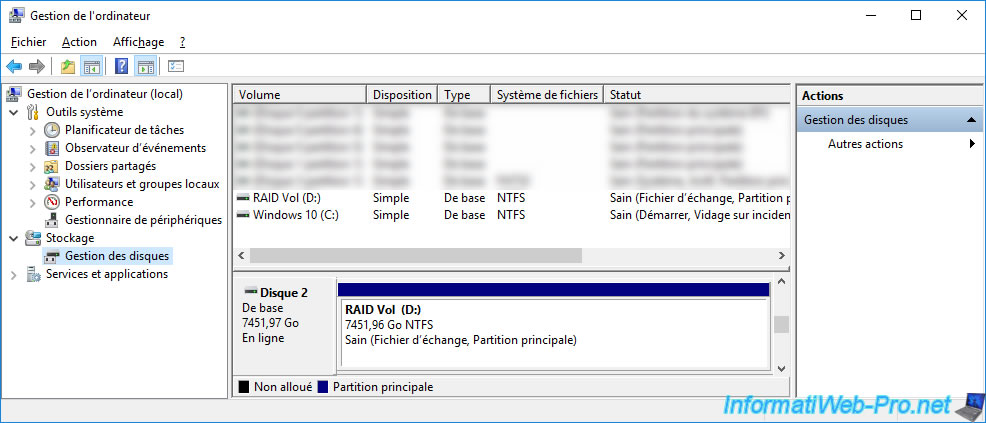Click Autres actions in Actions pane
The image size is (986, 423).
pyautogui.click(x=865, y=144)
